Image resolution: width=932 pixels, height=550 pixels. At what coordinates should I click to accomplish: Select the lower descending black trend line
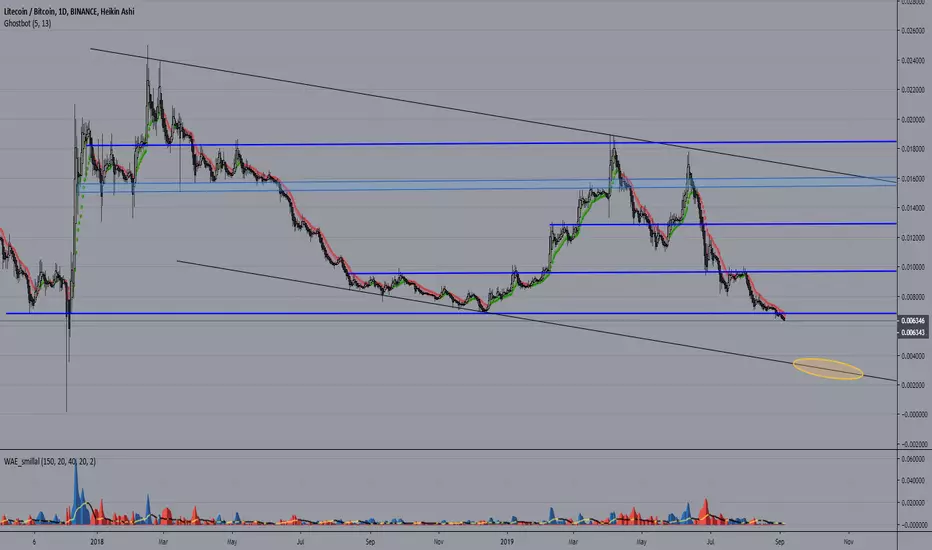[x=537, y=321]
